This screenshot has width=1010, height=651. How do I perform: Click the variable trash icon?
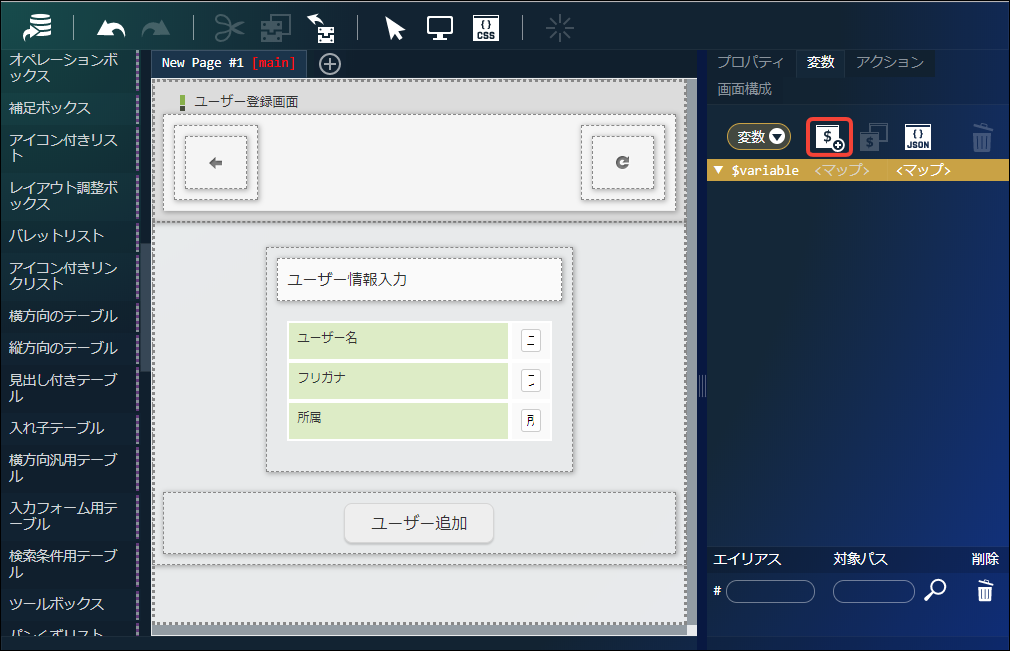click(982, 137)
